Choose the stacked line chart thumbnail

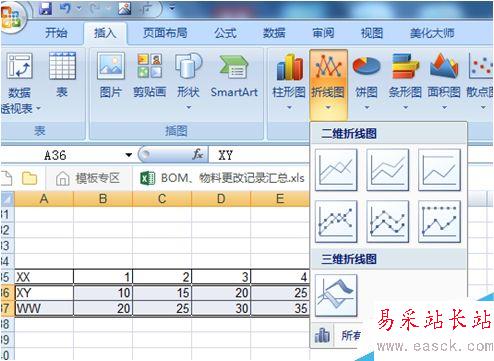(x=388, y=170)
